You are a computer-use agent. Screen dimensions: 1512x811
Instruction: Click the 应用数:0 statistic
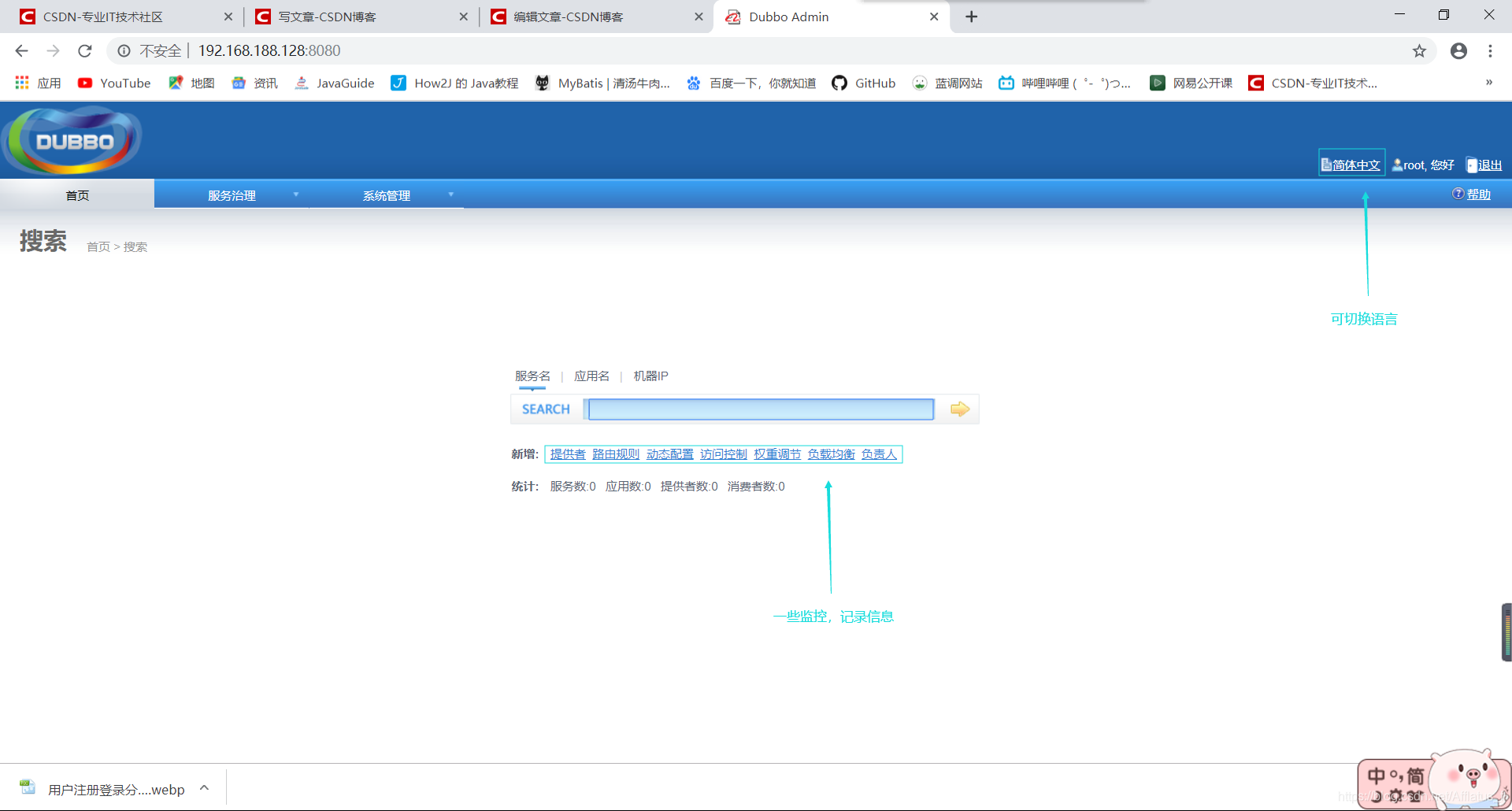(x=628, y=486)
